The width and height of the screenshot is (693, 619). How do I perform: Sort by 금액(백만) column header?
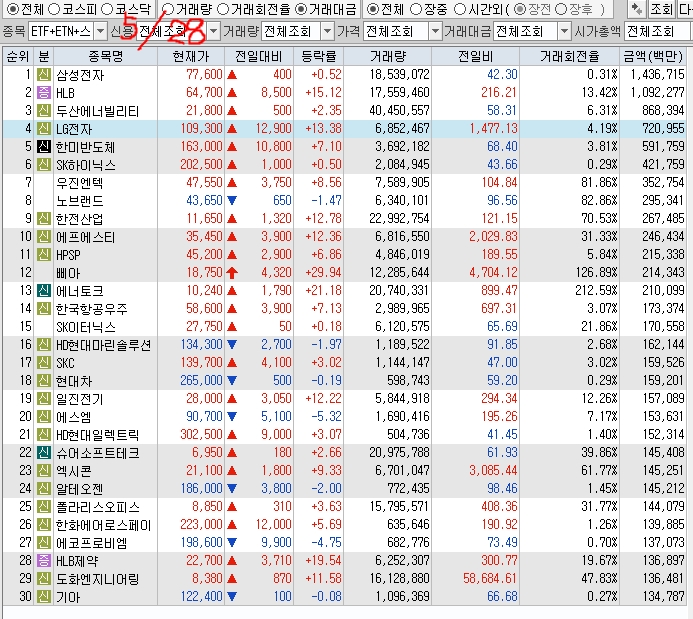click(x=653, y=56)
